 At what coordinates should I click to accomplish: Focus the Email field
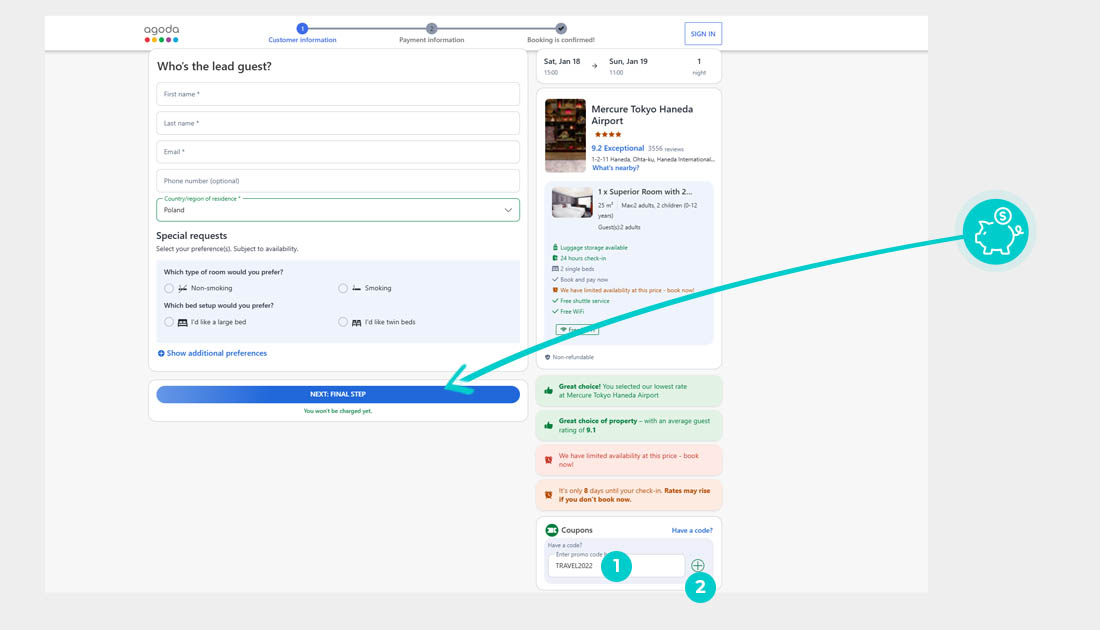coord(338,152)
